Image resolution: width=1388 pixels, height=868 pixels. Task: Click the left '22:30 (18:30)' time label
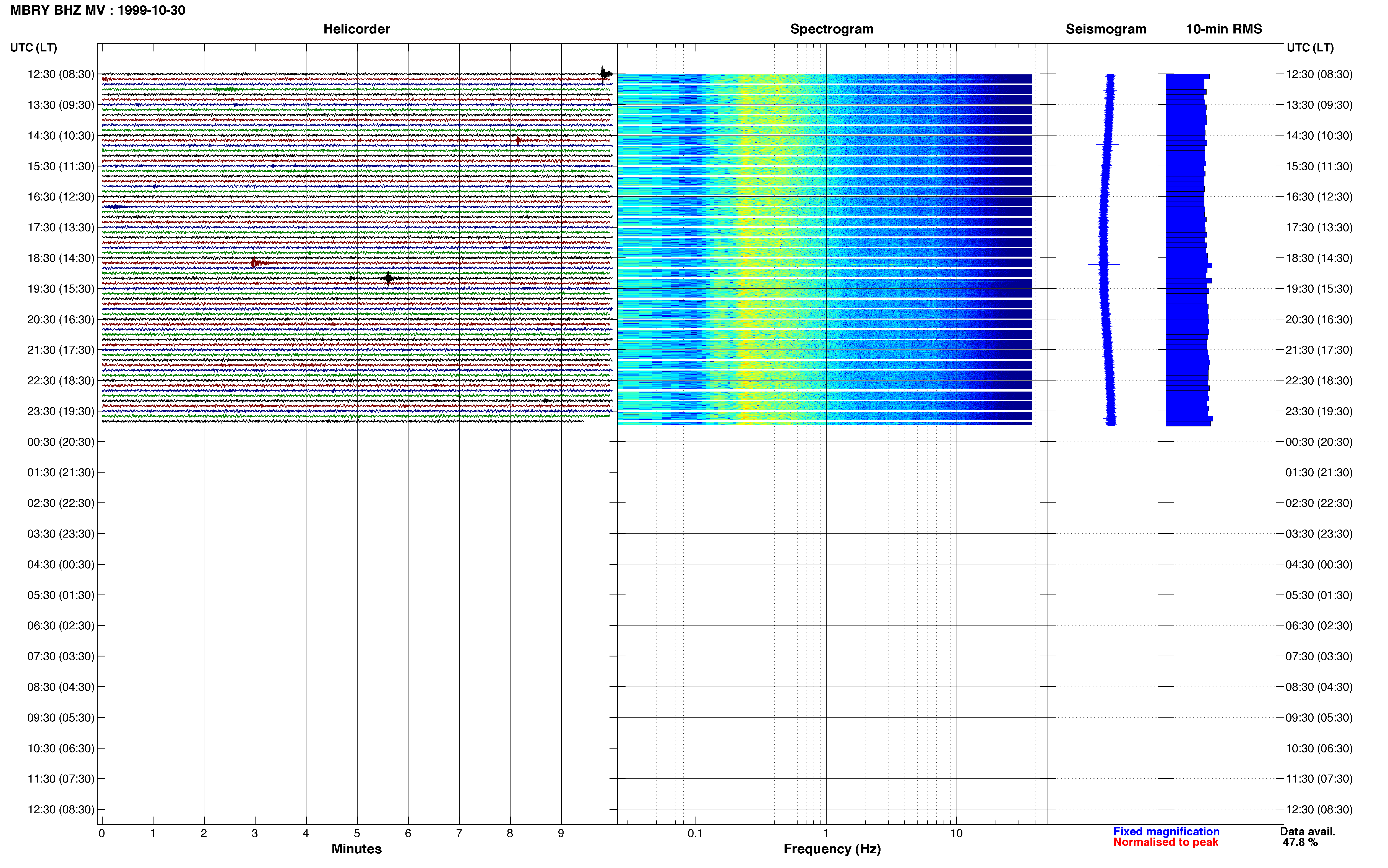[x=61, y=380]
